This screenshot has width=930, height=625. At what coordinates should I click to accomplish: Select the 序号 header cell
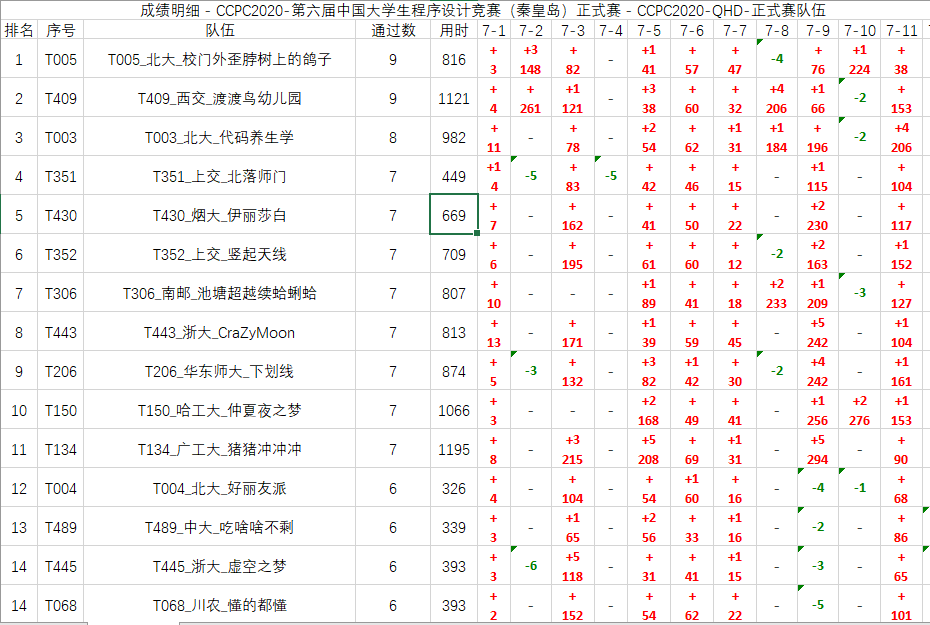coord(60,31)
